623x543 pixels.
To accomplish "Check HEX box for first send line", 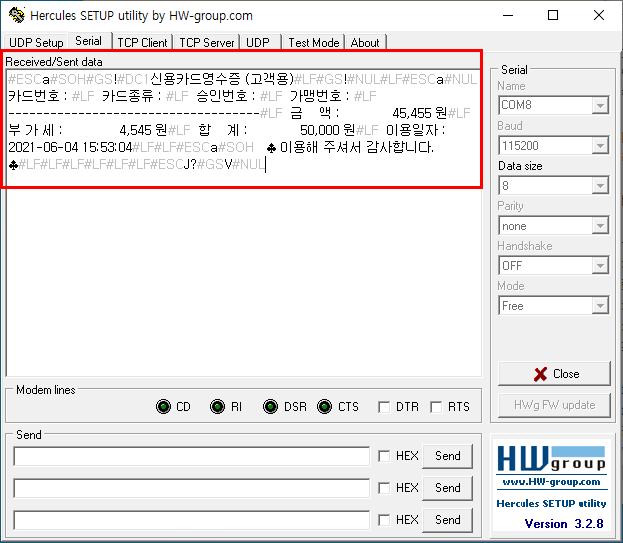I will pyautogui.click(x=384, y=456).
